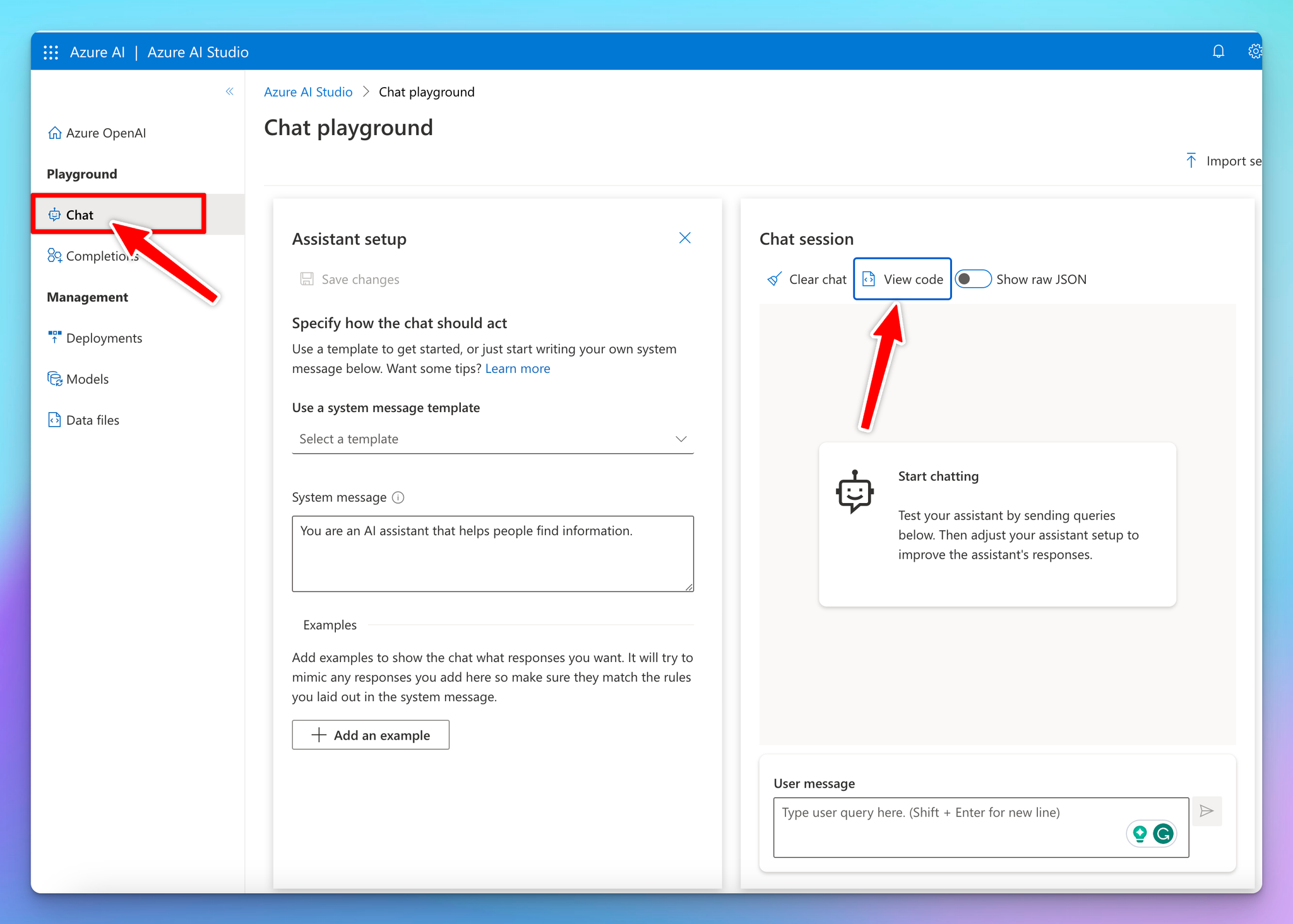
Task: Enable the Show raw JSON toggle
Action: click(x=973, y=278)
